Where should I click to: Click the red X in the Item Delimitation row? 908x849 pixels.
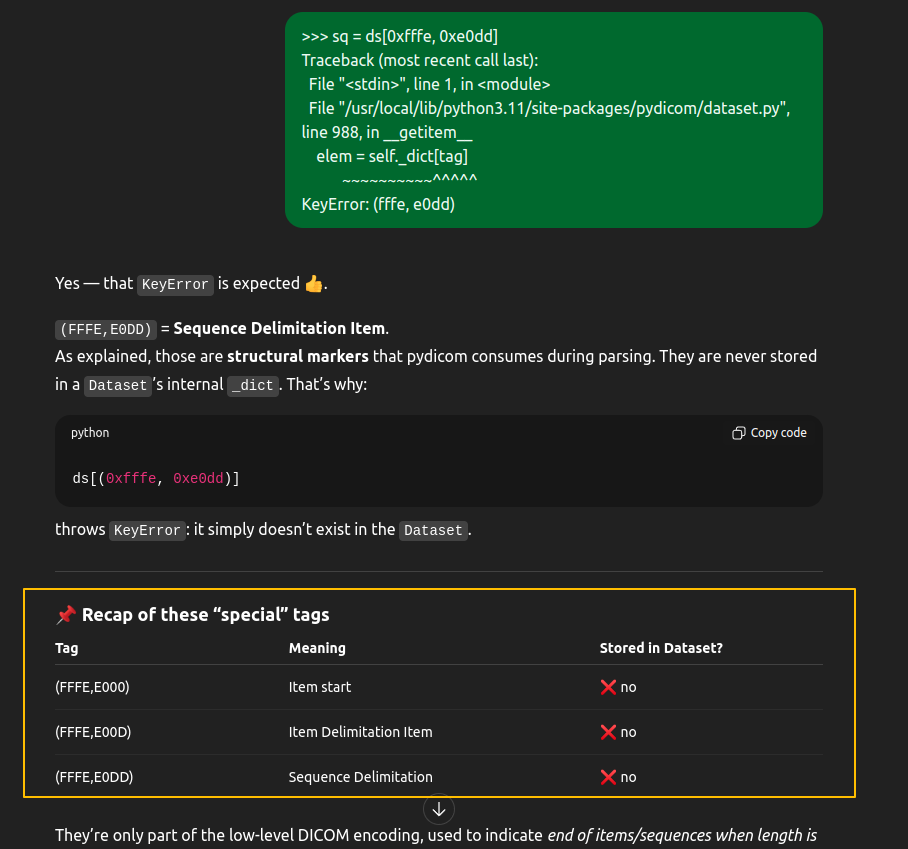[608, 732]
